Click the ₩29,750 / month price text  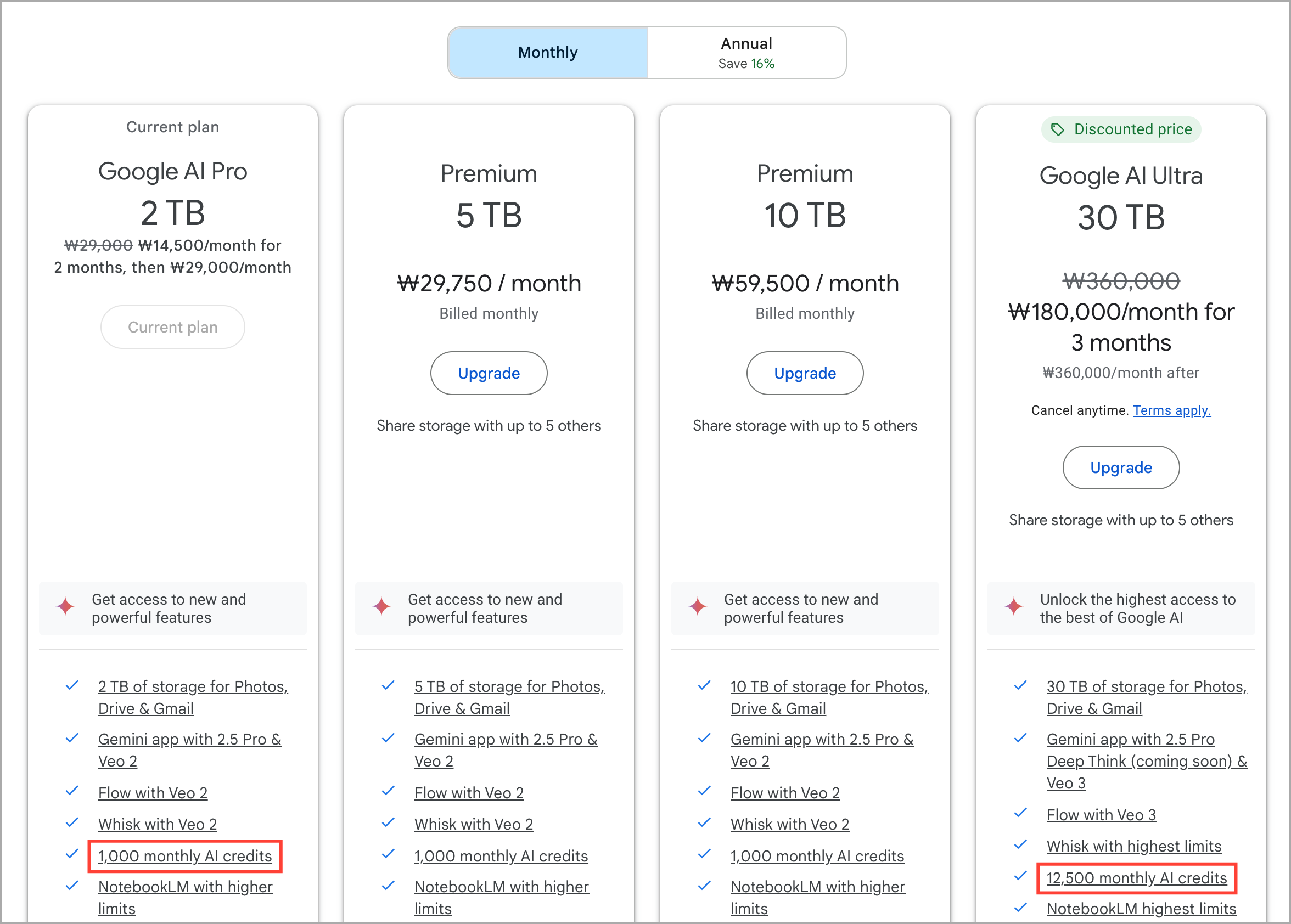point(489,283)
